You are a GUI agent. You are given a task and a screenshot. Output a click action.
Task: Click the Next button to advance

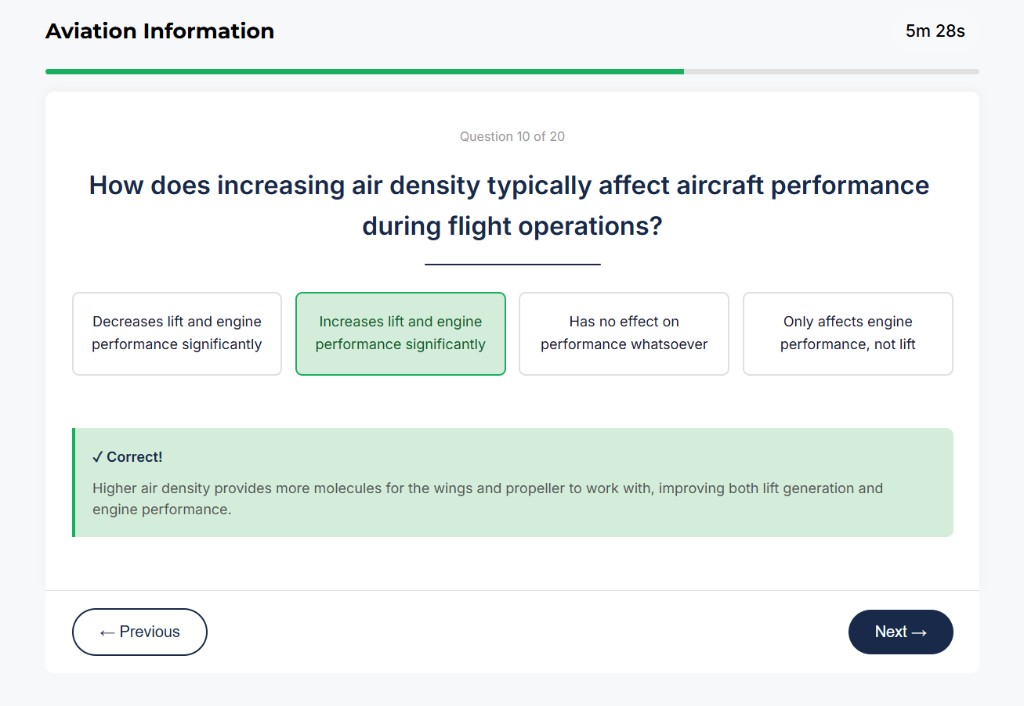click(x=899, y=631)
